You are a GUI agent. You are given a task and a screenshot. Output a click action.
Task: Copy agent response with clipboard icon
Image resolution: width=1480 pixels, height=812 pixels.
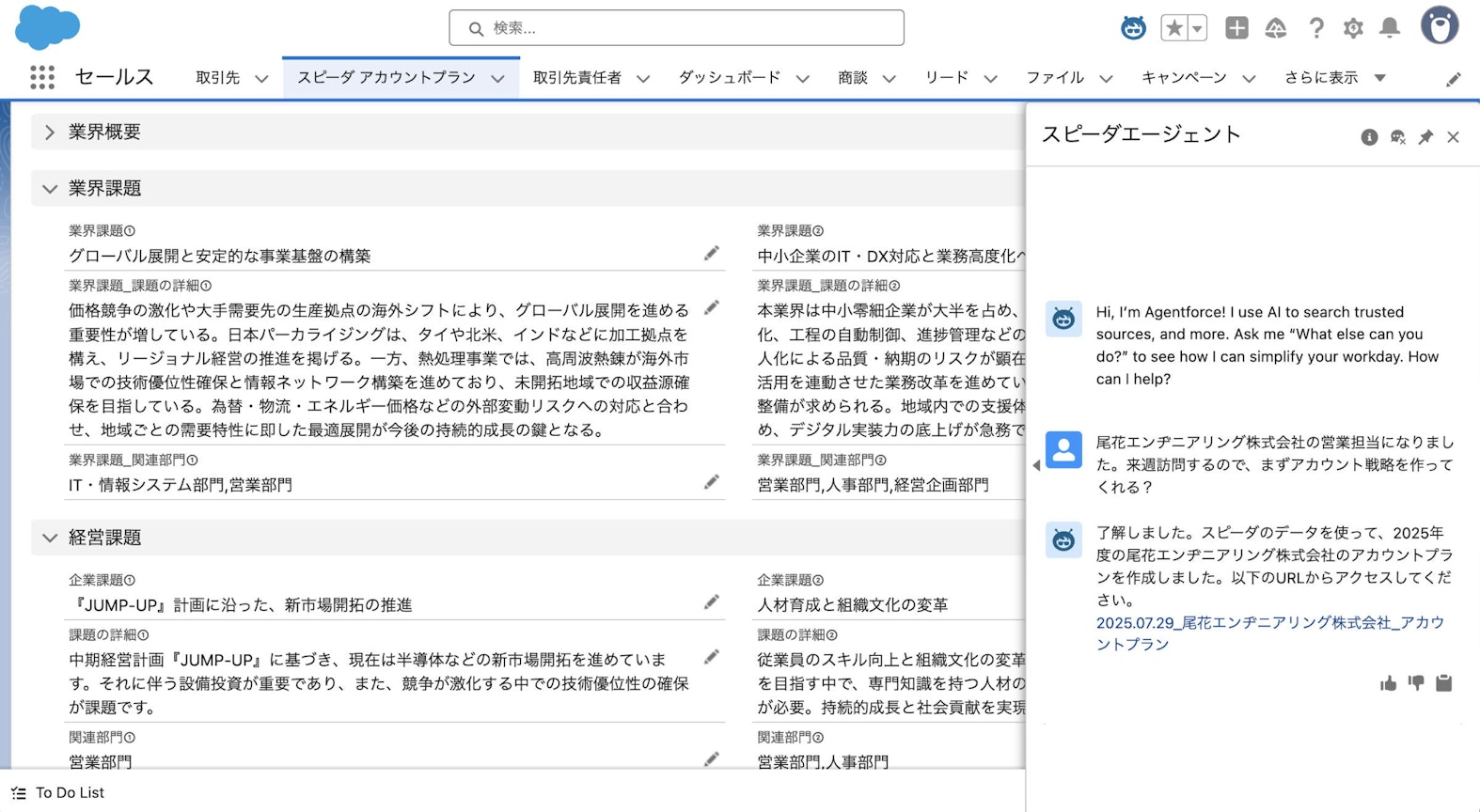click(1444, 683)
